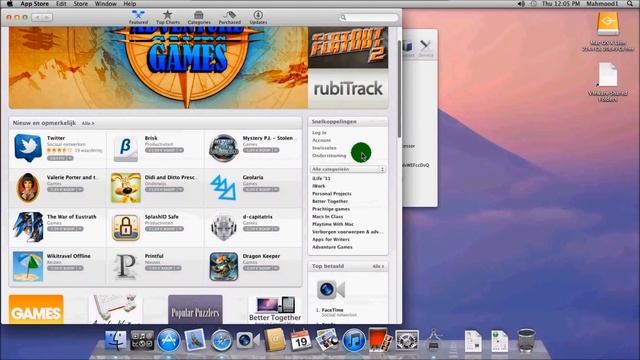Open the Prachtige games link
Image resolution: width=640 pixels, height=360 pixels.
(331, 209)
